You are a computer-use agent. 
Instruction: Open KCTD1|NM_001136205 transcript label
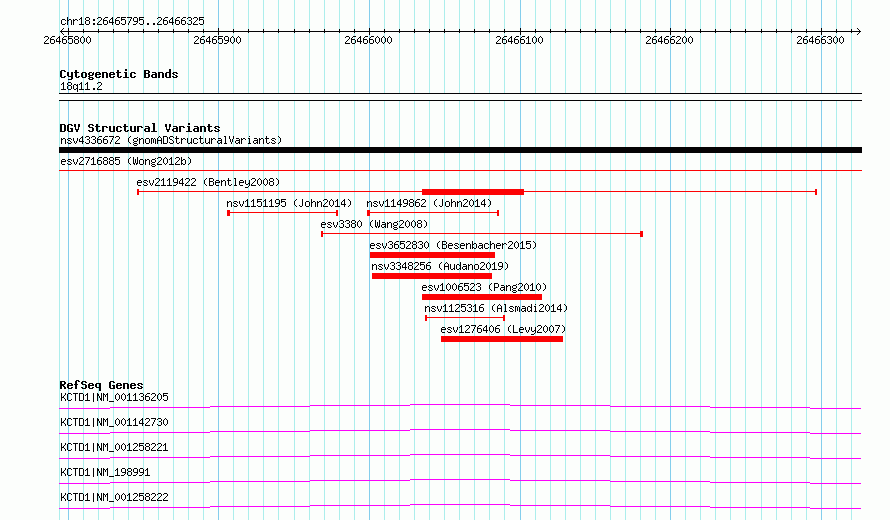pyautogui.click(x=114, y=397)
